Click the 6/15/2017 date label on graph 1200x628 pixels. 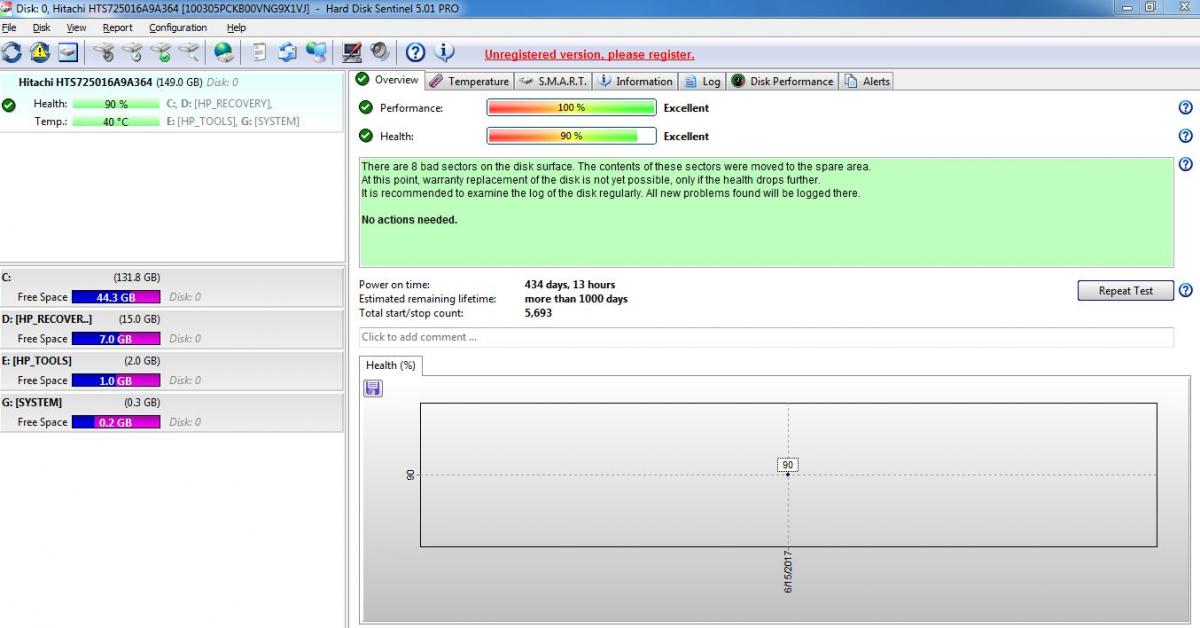point(788,571)
